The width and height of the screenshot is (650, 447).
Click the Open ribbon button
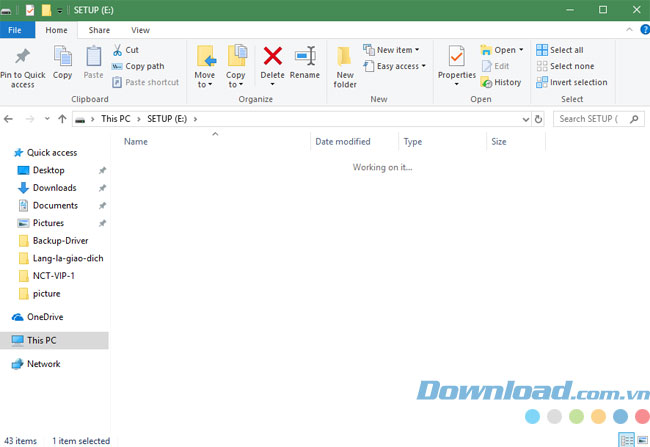(502, 50)
